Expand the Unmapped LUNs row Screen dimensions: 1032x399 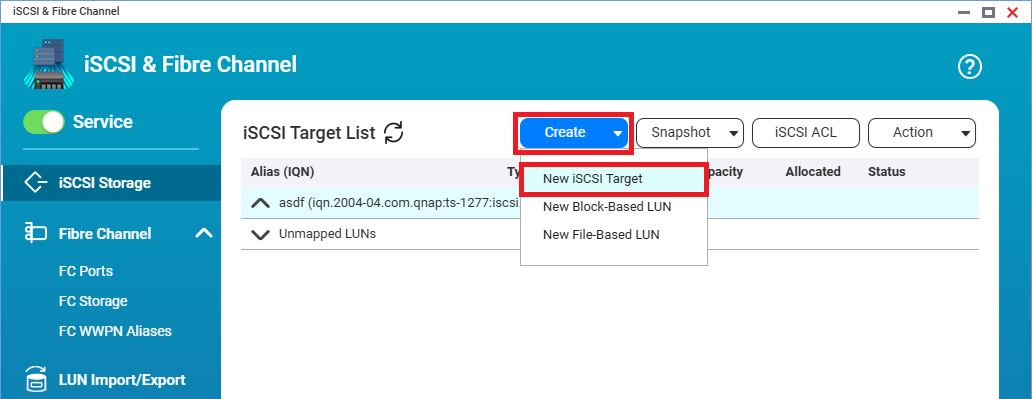coord(261,234)
